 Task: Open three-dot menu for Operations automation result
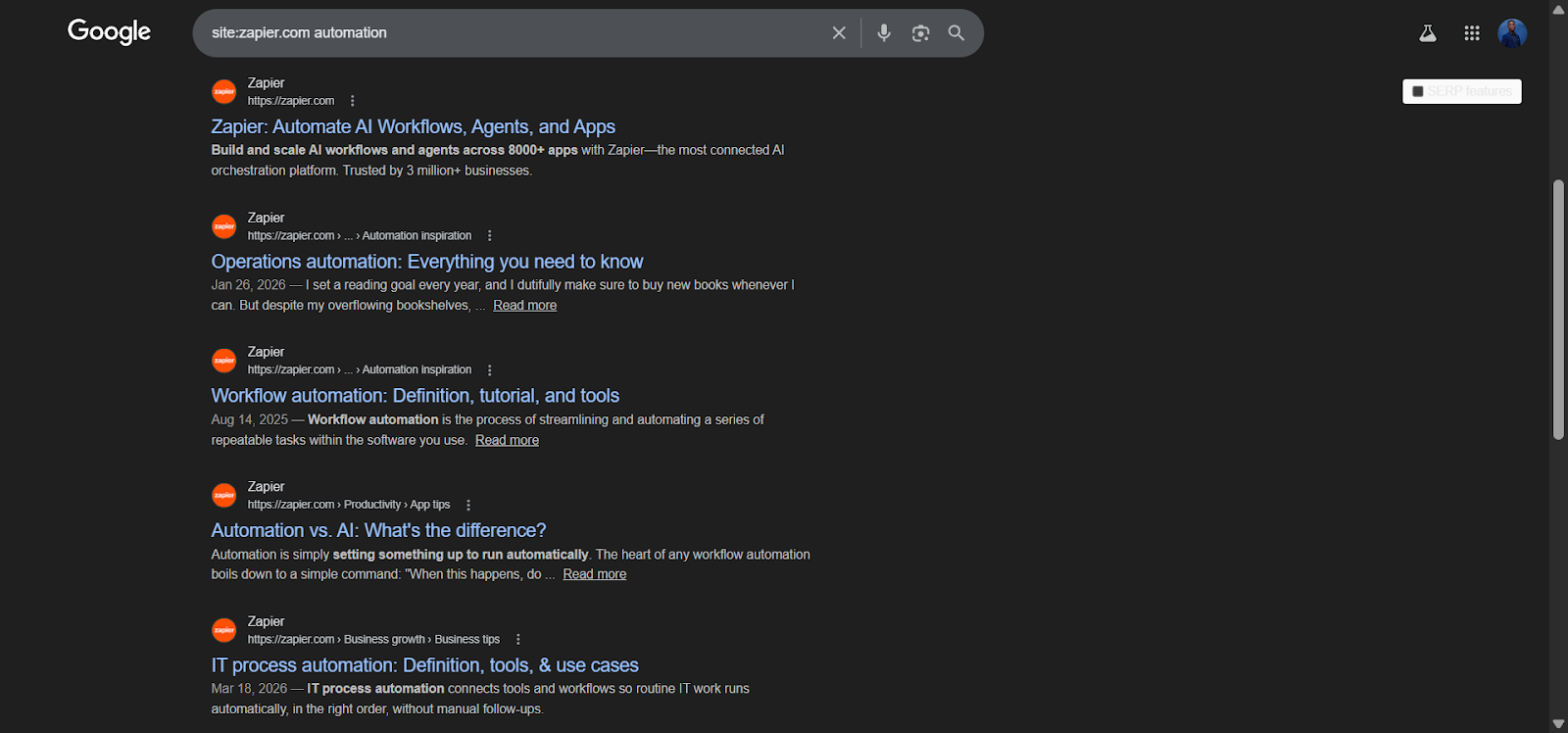point(490,236)
